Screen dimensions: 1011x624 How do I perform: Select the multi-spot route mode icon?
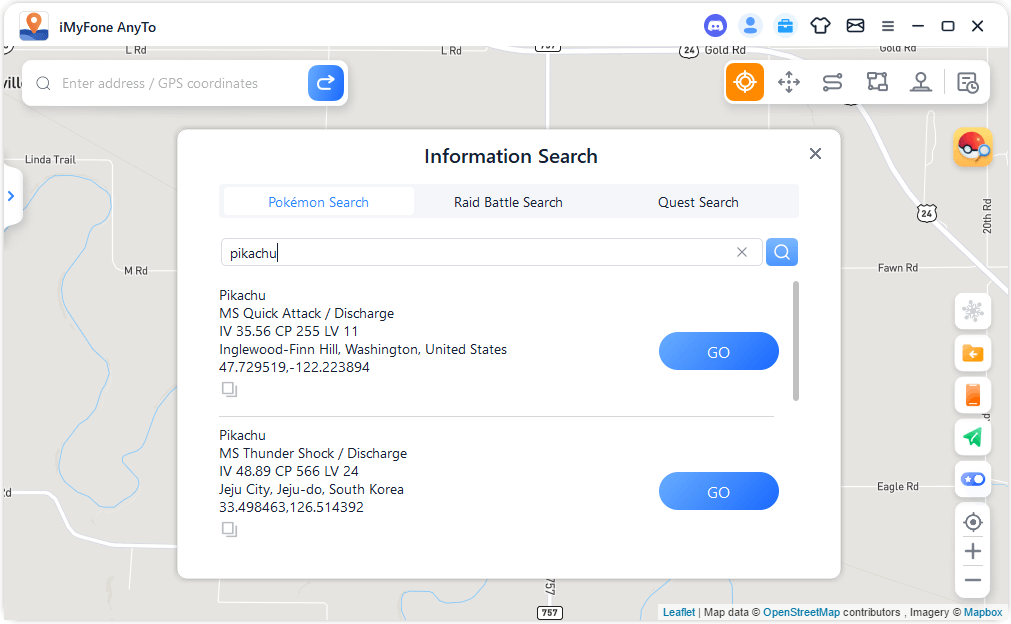tap(877, 82)
